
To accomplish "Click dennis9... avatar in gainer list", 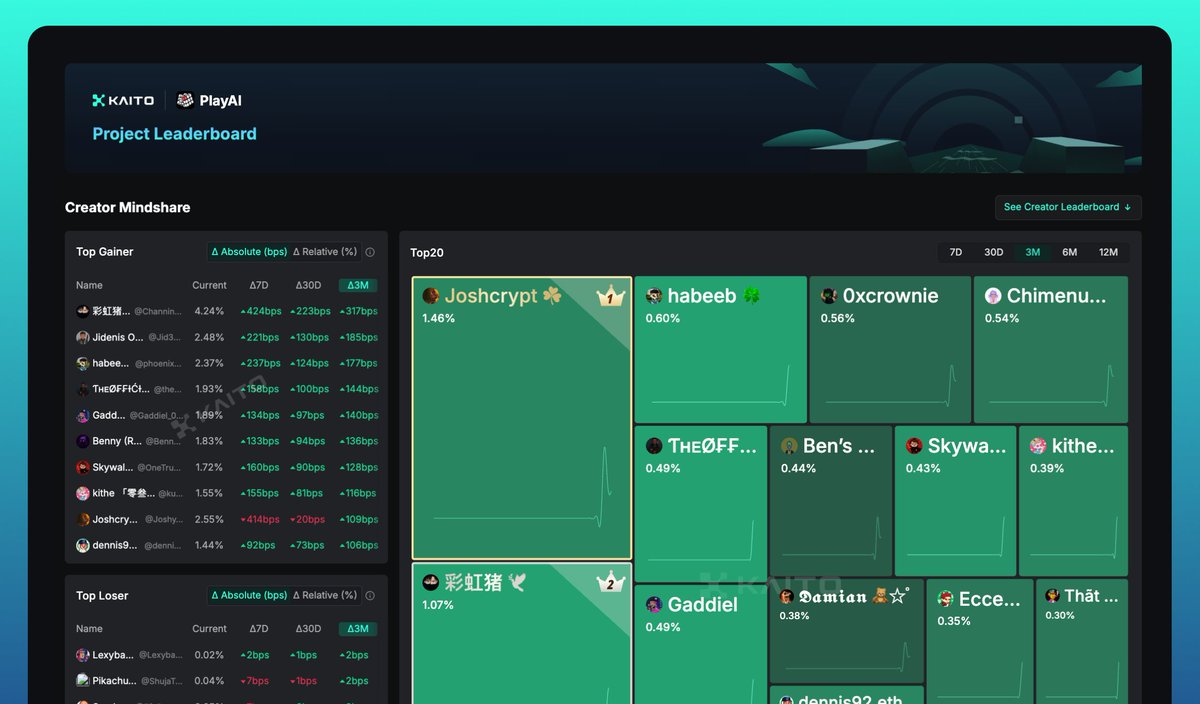I will coord(83,545).
